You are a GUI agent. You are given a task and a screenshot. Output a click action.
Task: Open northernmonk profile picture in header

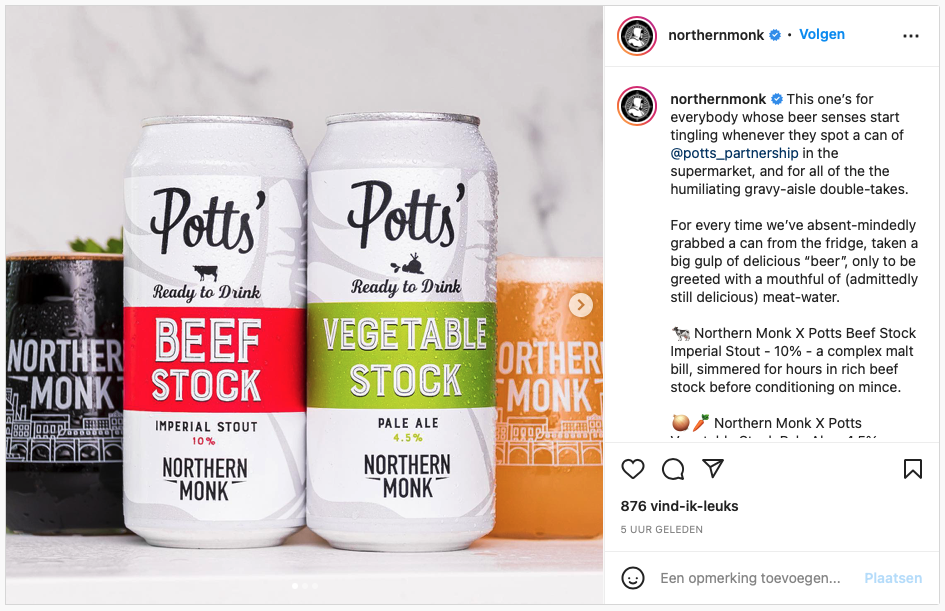click(637, 36)
